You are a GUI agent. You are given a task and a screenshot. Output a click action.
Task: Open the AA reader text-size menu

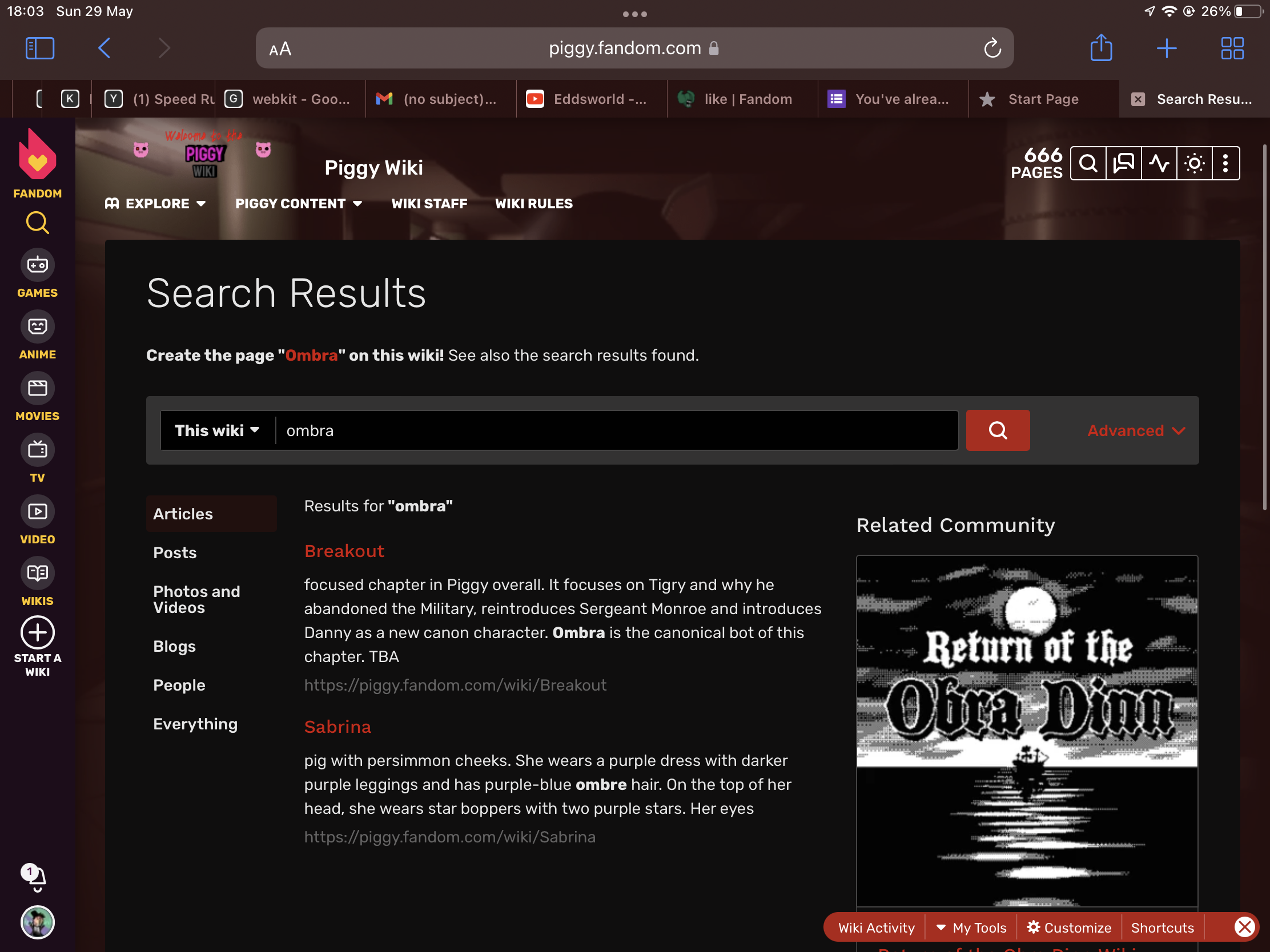[280, 49]
